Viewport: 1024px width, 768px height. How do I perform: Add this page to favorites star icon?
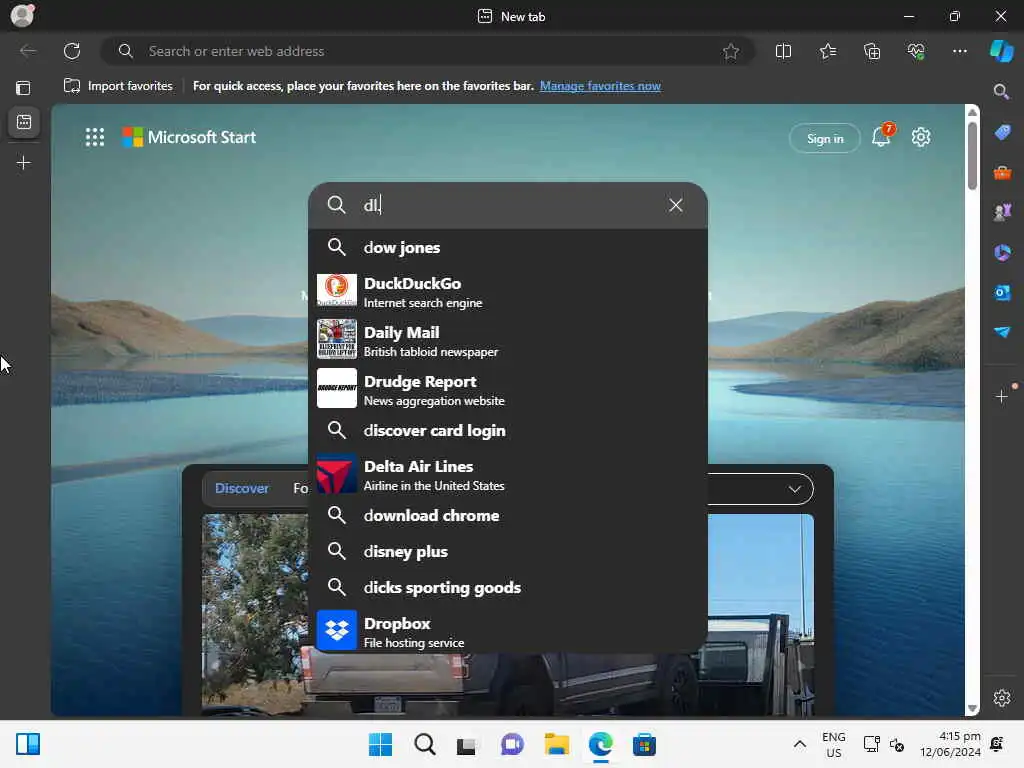coord(731,51)
